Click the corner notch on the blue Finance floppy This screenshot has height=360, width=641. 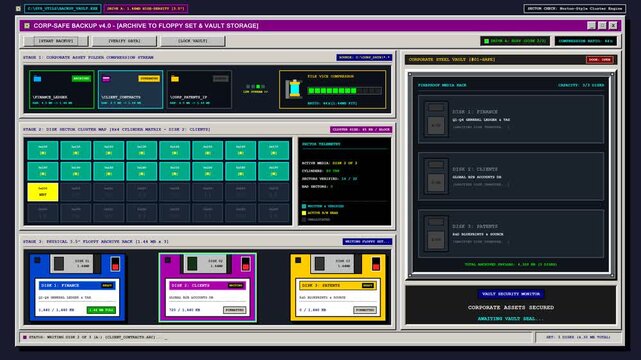tap(38, 260)
